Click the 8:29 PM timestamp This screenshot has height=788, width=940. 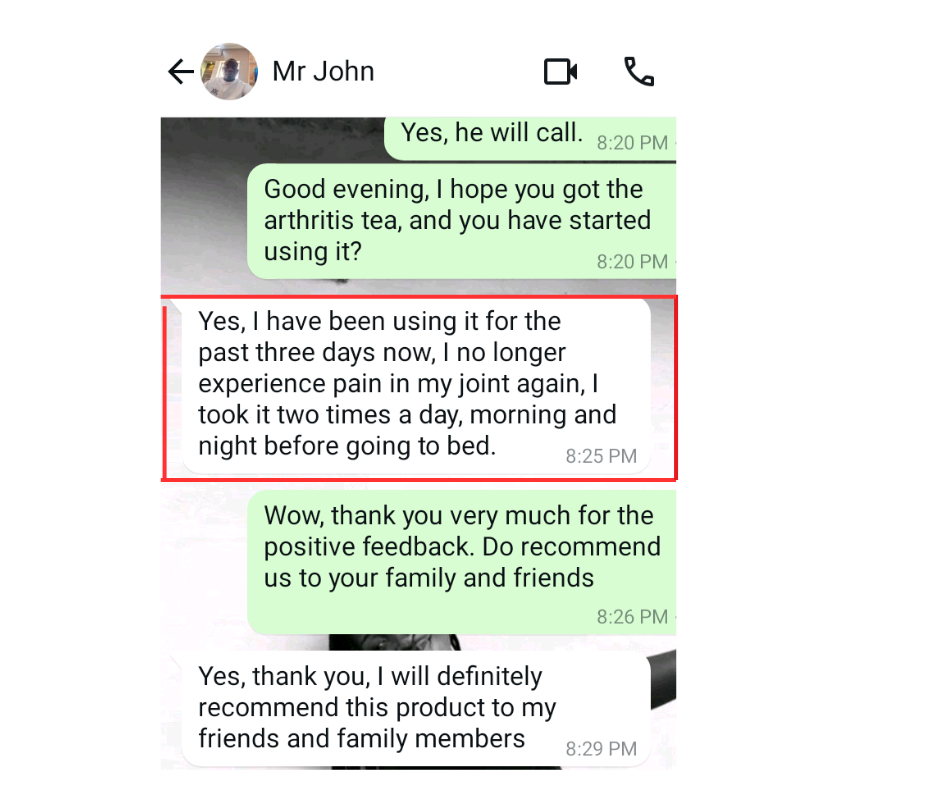[x=601, y=749]
